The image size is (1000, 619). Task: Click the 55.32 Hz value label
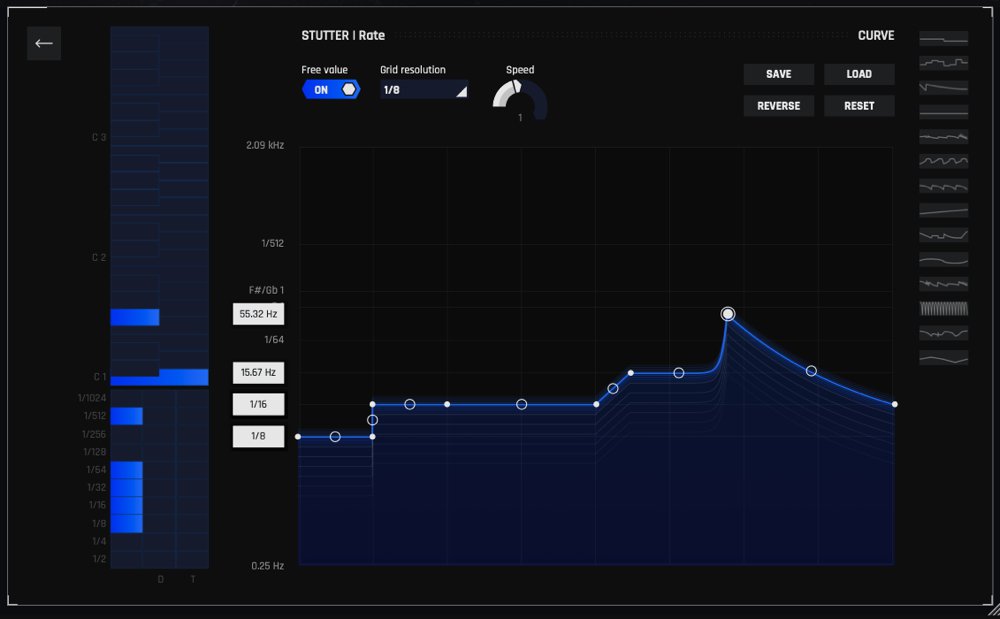point(258,314)
